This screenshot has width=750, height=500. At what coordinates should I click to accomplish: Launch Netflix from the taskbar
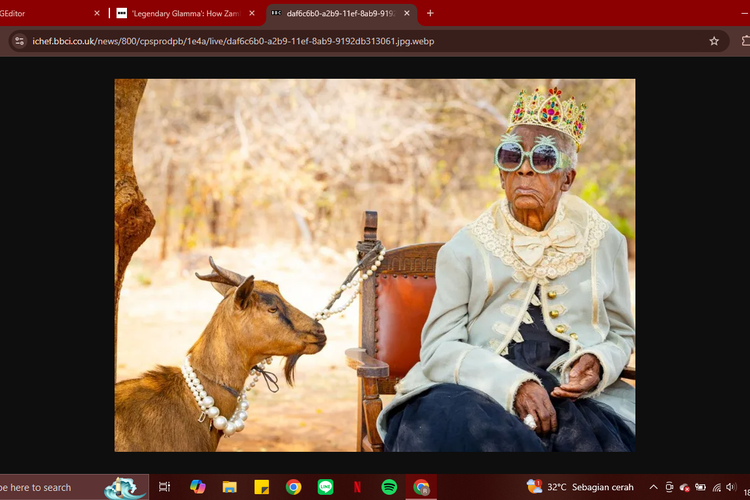point(357,487)
